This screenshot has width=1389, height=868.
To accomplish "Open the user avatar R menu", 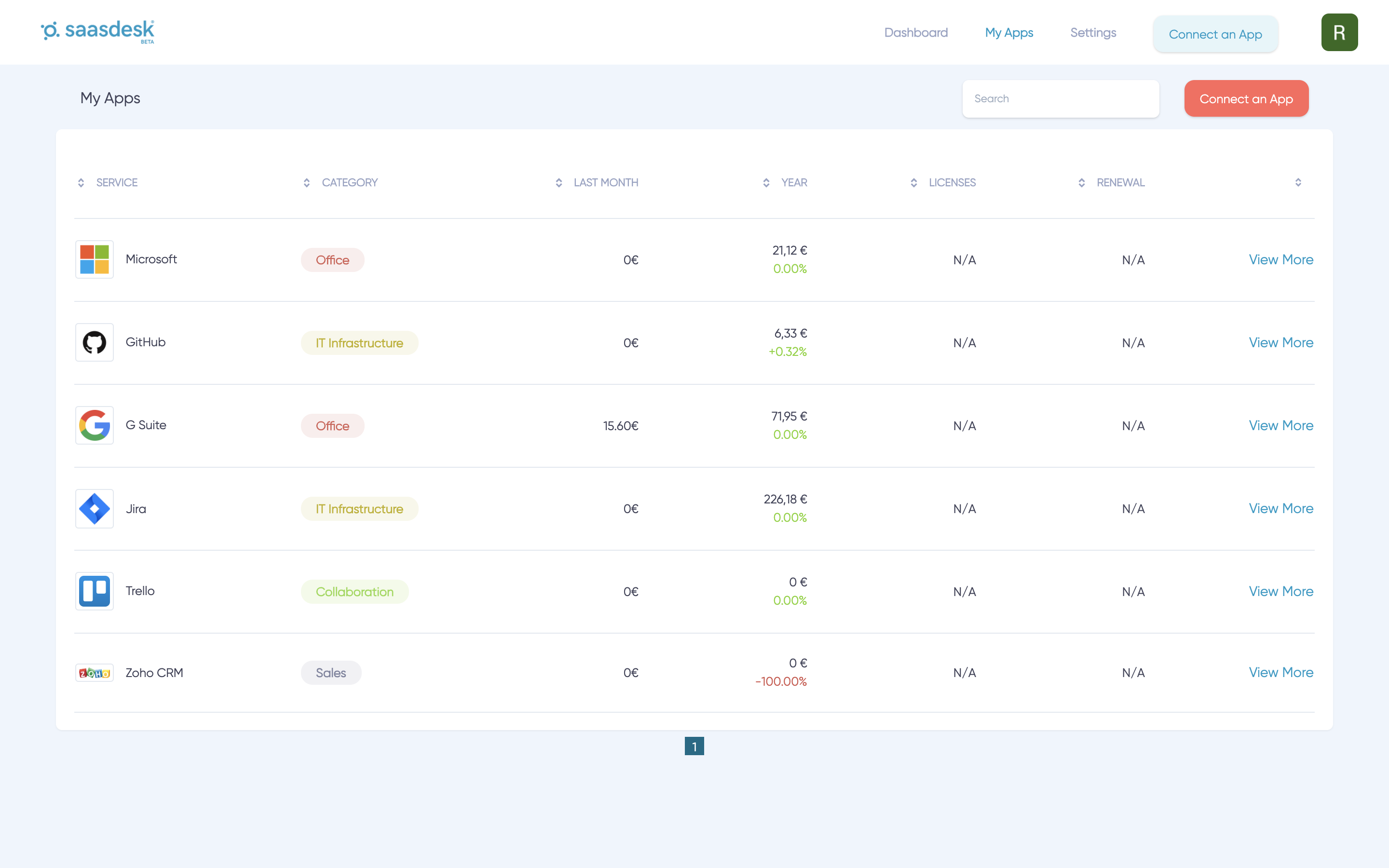I will [x=1339, y=32].
